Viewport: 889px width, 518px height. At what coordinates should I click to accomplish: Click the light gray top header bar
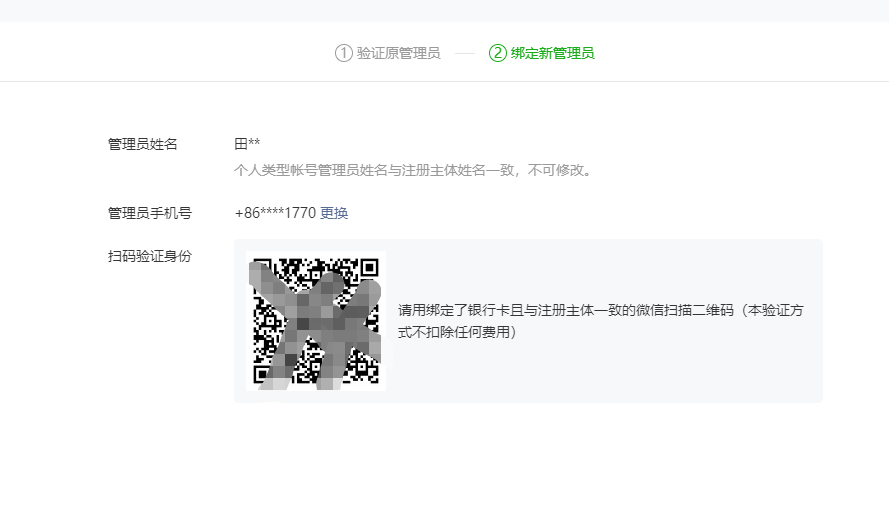[x=444, y=11]
